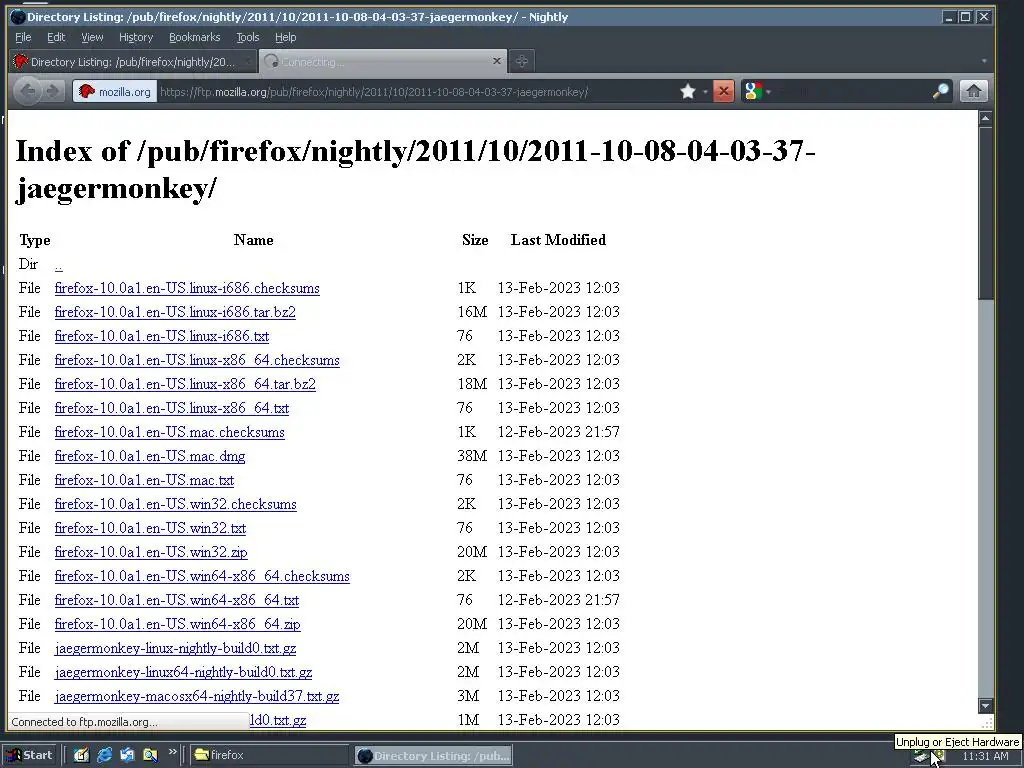Click the forward navigation arrow

[x=52, y=91]
